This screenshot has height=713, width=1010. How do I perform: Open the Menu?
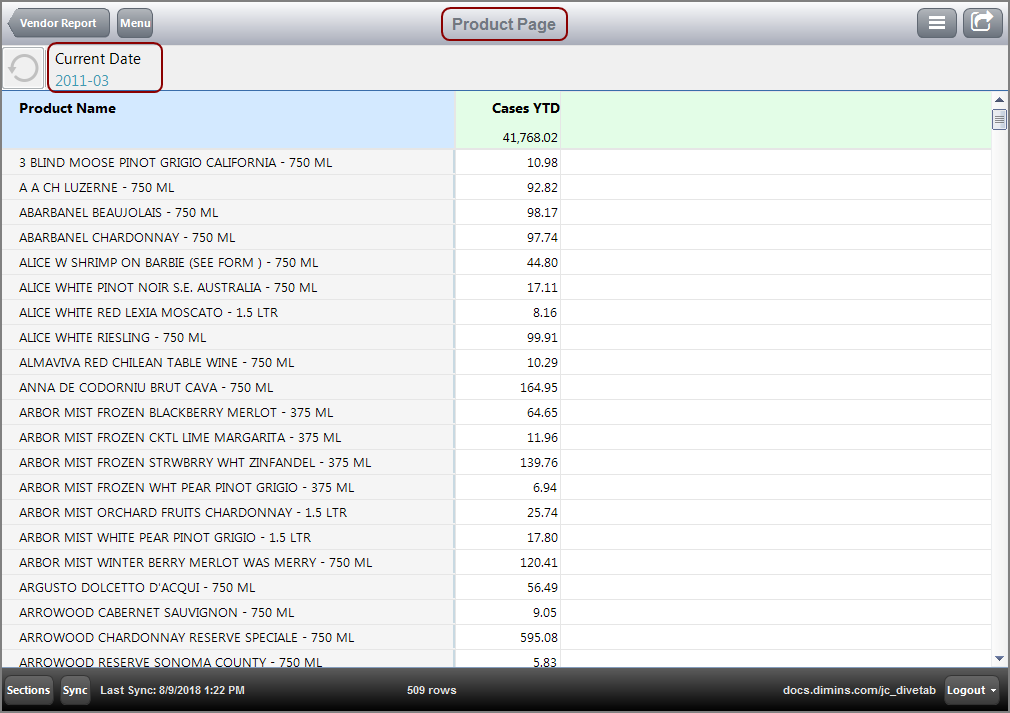134,22
